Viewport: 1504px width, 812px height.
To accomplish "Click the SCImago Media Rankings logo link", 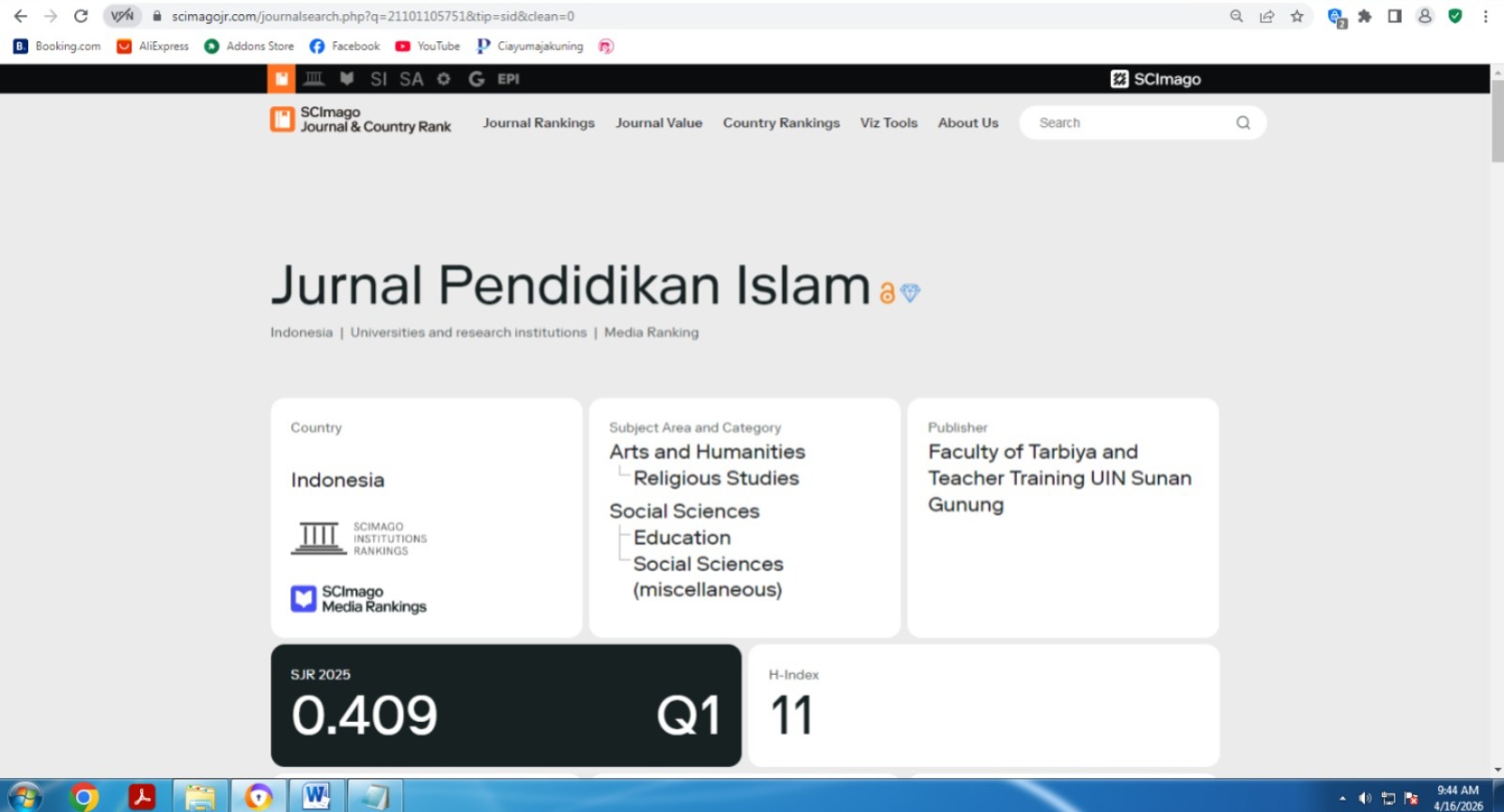I will [359, 600].
